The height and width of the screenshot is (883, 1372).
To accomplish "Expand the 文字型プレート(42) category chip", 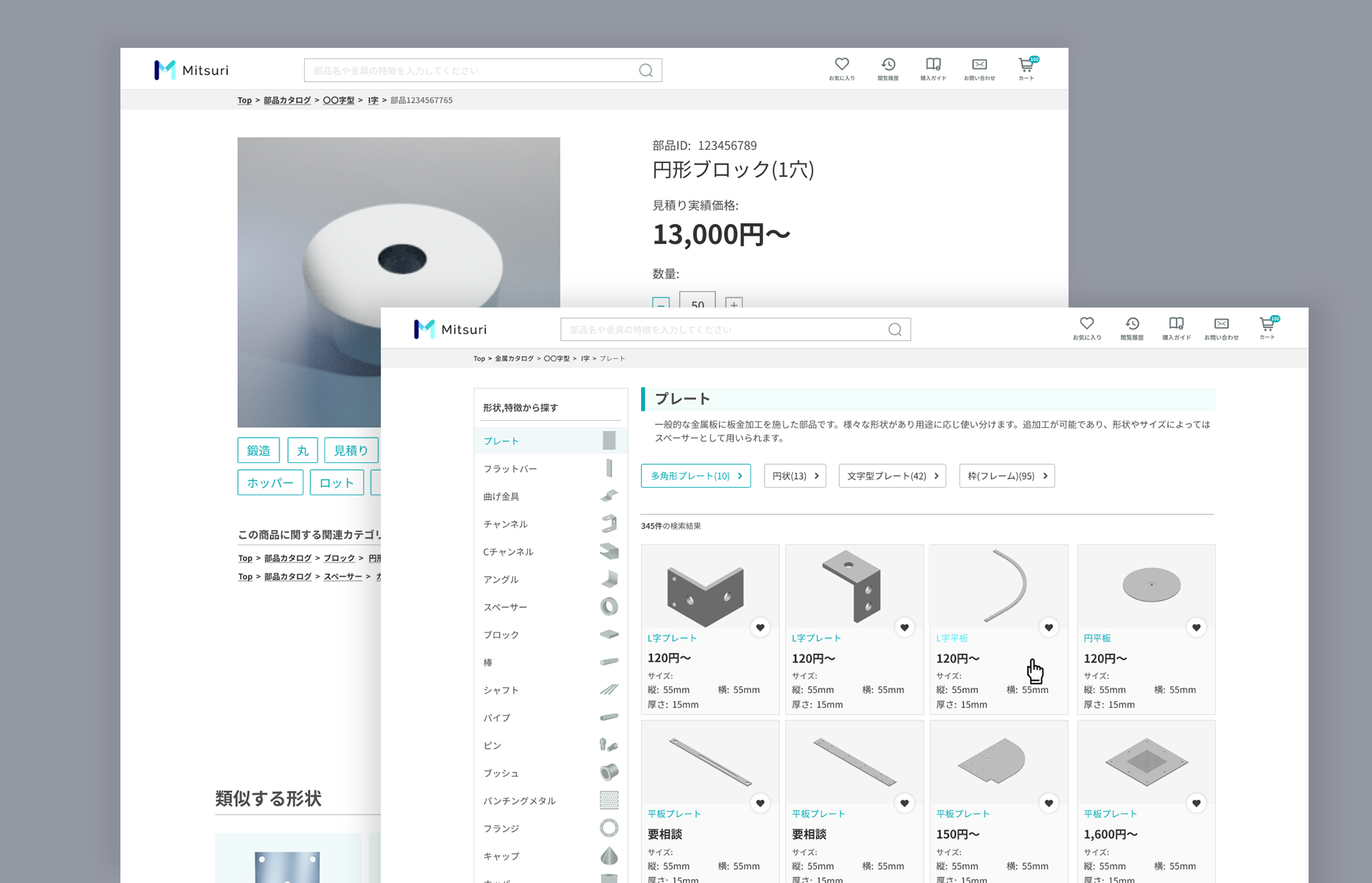I will (x=891, y=476).
